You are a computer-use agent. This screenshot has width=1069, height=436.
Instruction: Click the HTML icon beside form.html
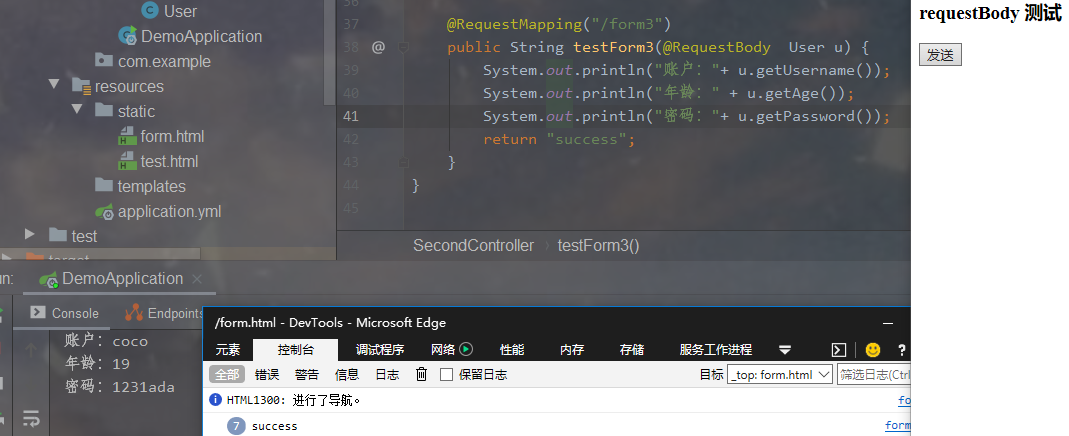click(x=127, y=136)
